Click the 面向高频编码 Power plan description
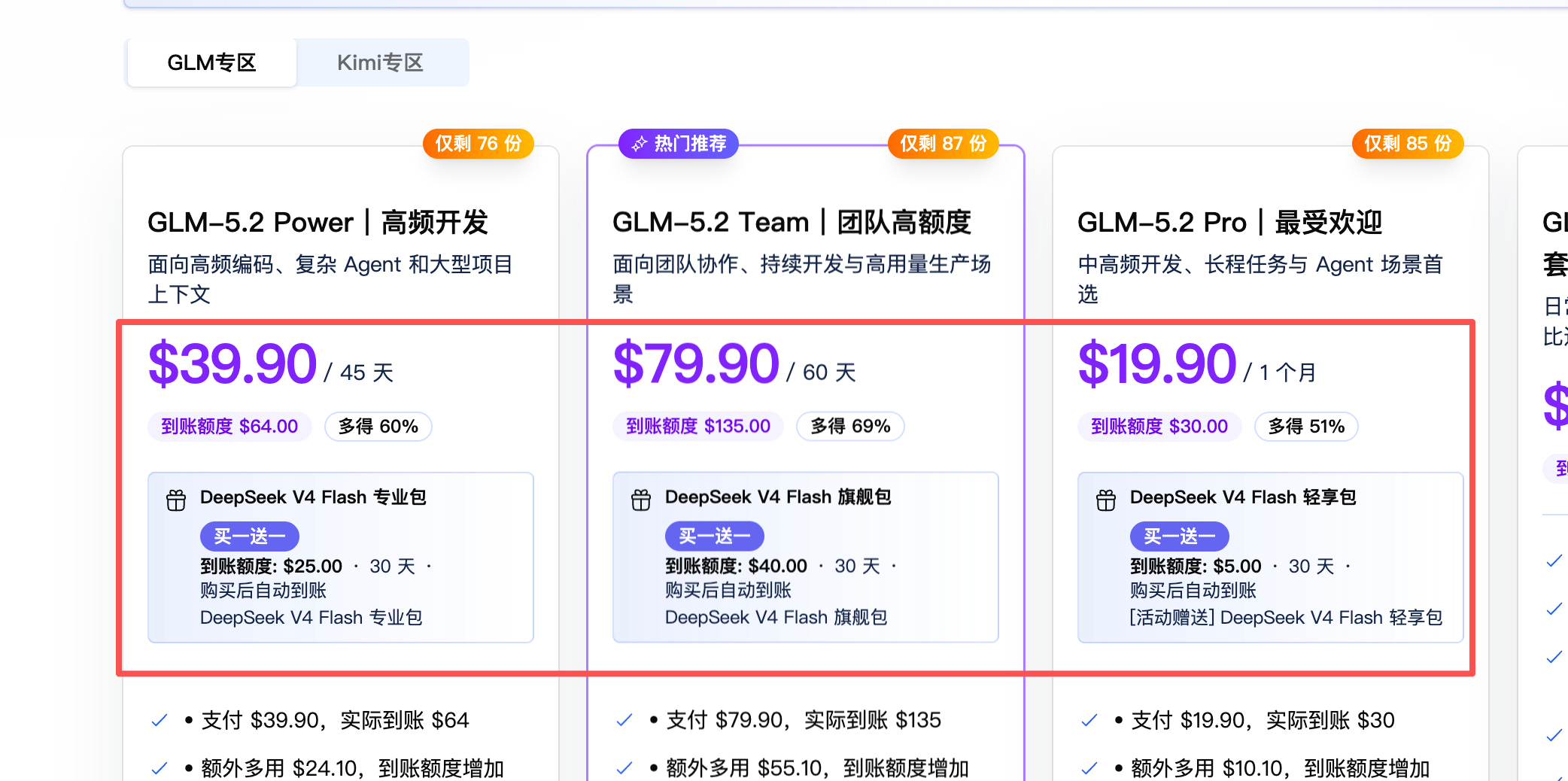Image resolution: width=1568 pixels, height=781 pixels. pos(330,279)
